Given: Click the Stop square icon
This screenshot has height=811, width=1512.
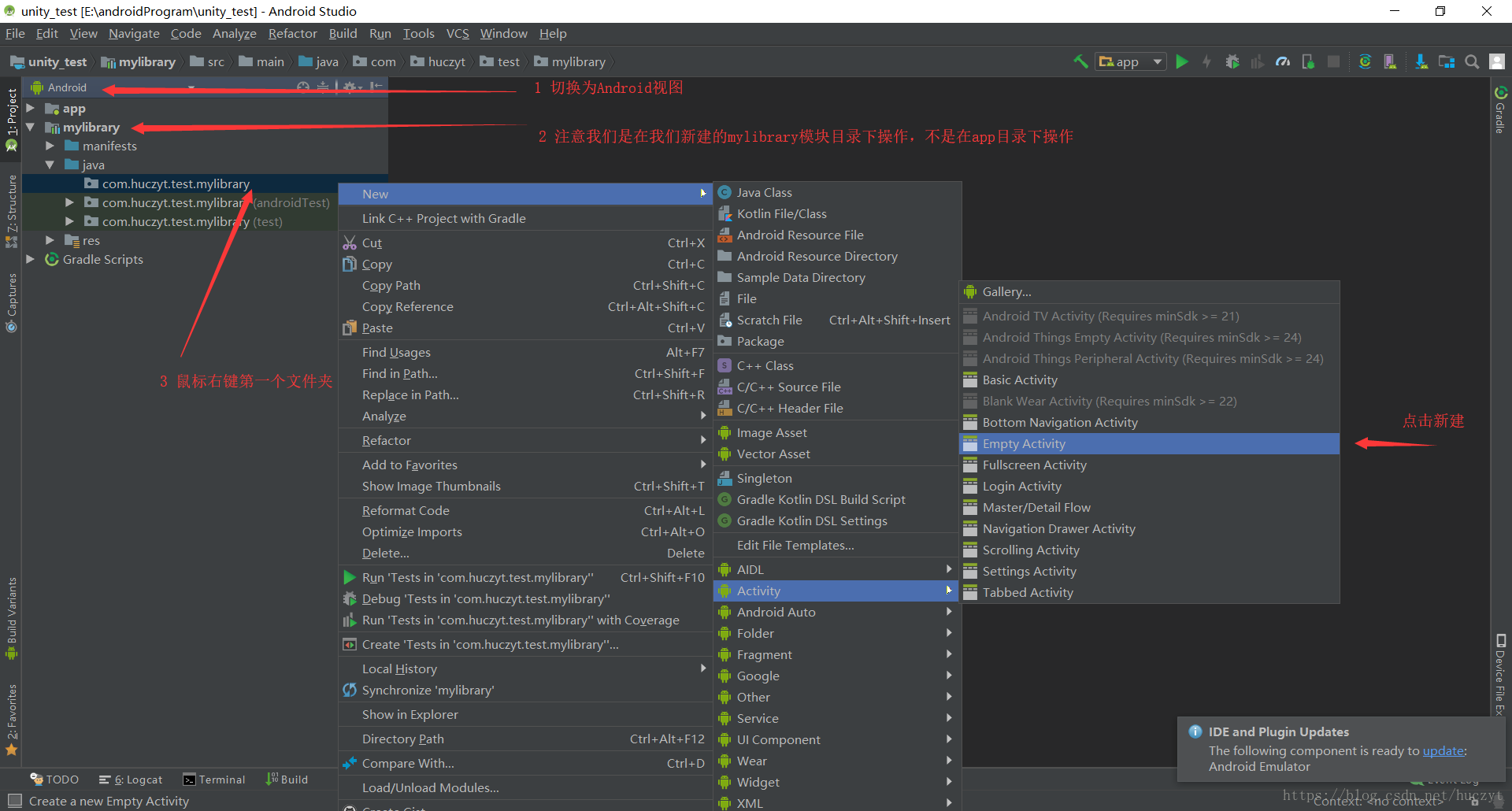Looking at the screenshot, I should pyautogui.click(x=1333, y=61).
